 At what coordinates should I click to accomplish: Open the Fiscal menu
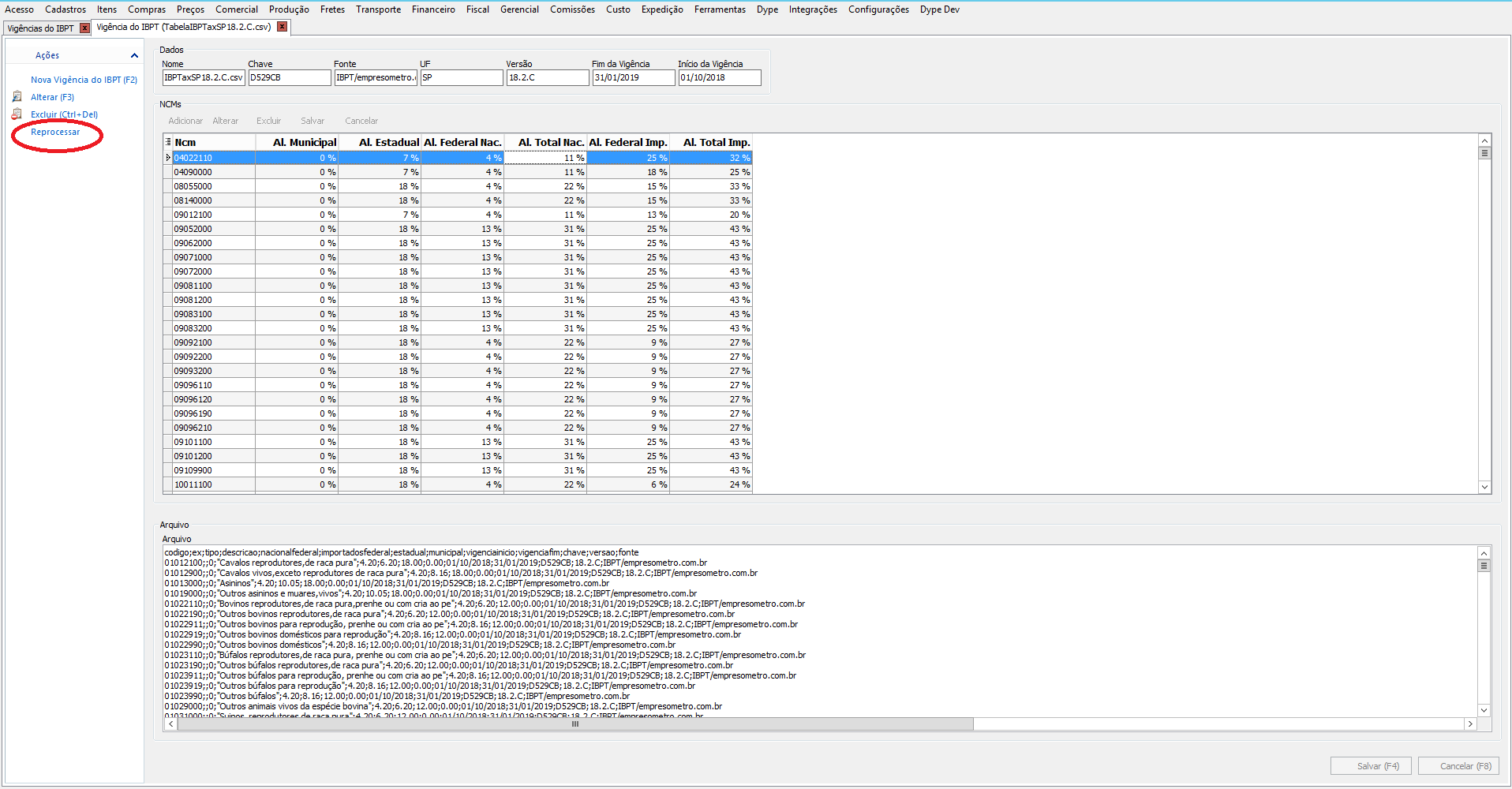pos(477,9)
